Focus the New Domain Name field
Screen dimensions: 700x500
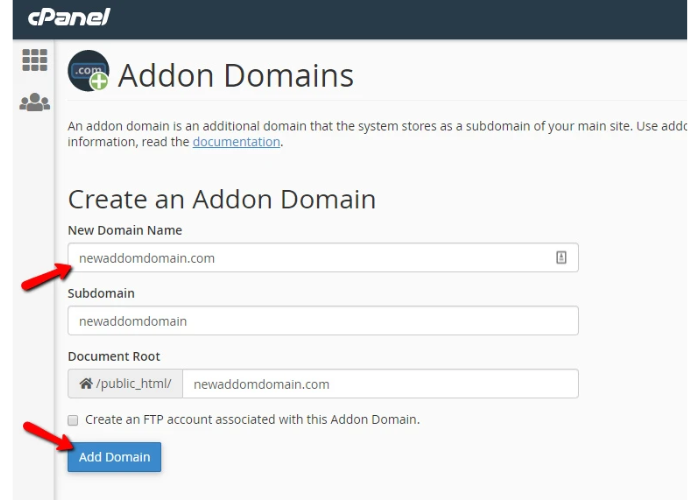(x=323, y=258)
